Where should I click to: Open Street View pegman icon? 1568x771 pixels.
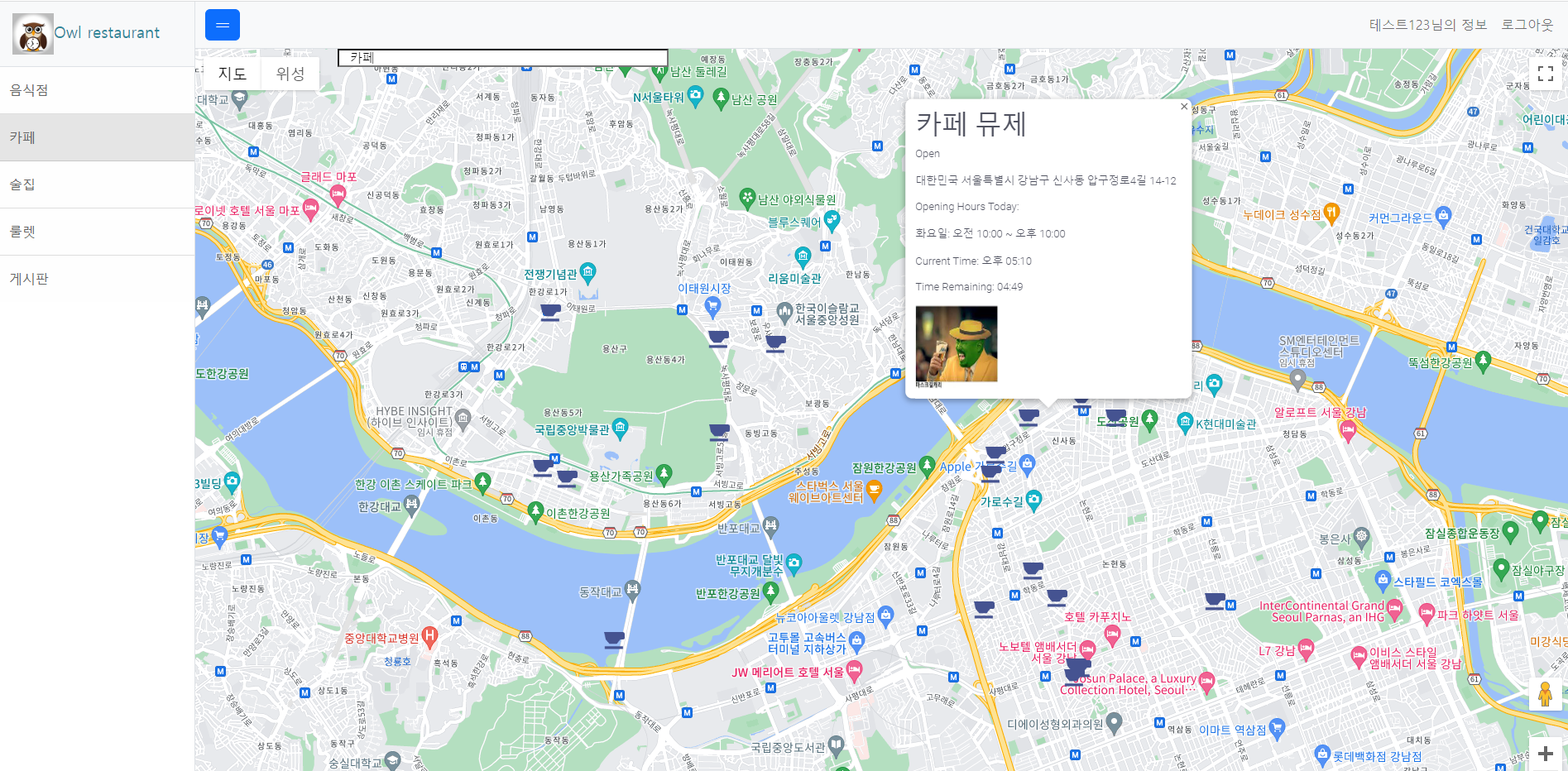tap(1545, 694)
